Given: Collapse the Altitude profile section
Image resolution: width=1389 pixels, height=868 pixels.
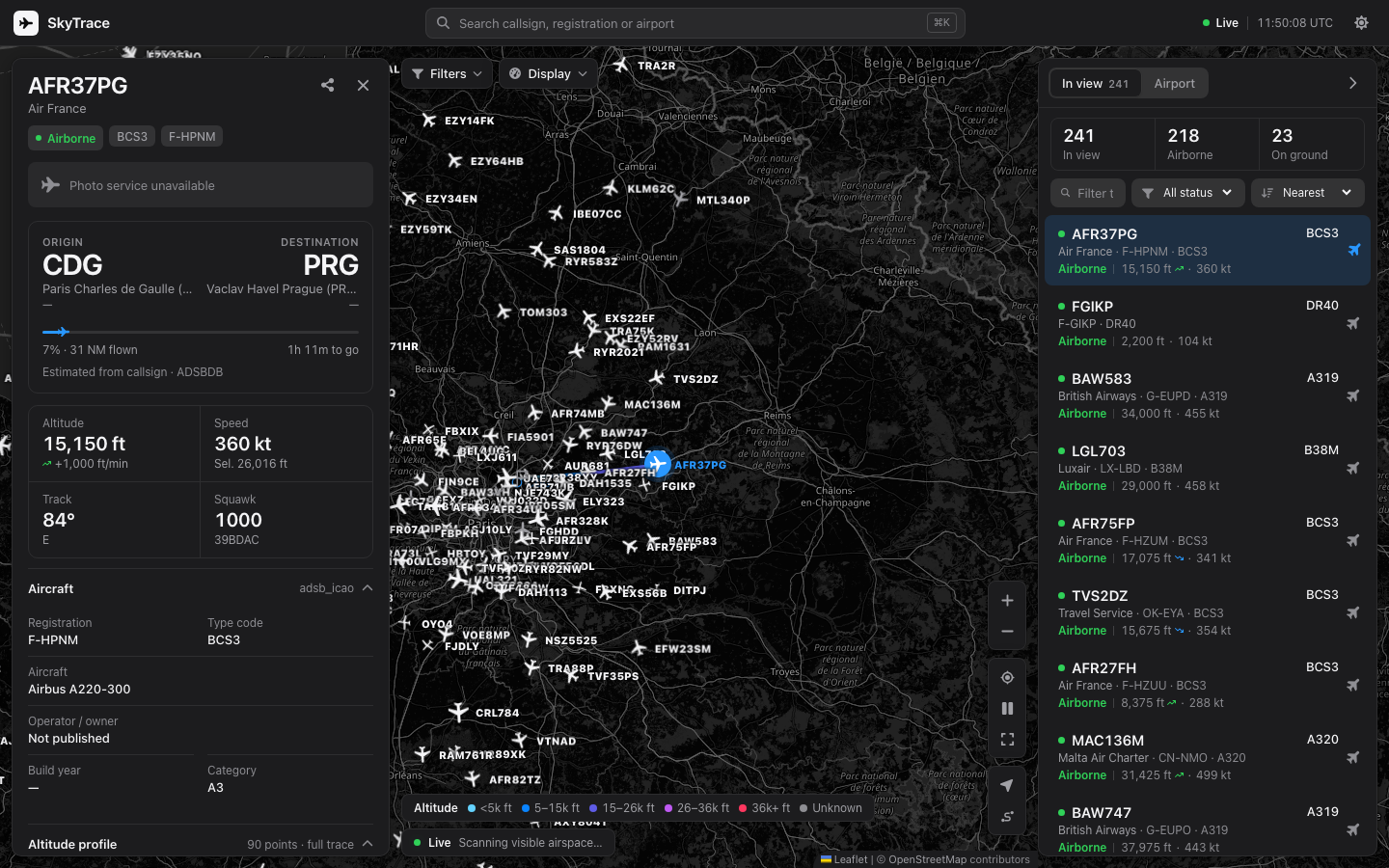Looking at the screenshot, I should tap(368, 844).
